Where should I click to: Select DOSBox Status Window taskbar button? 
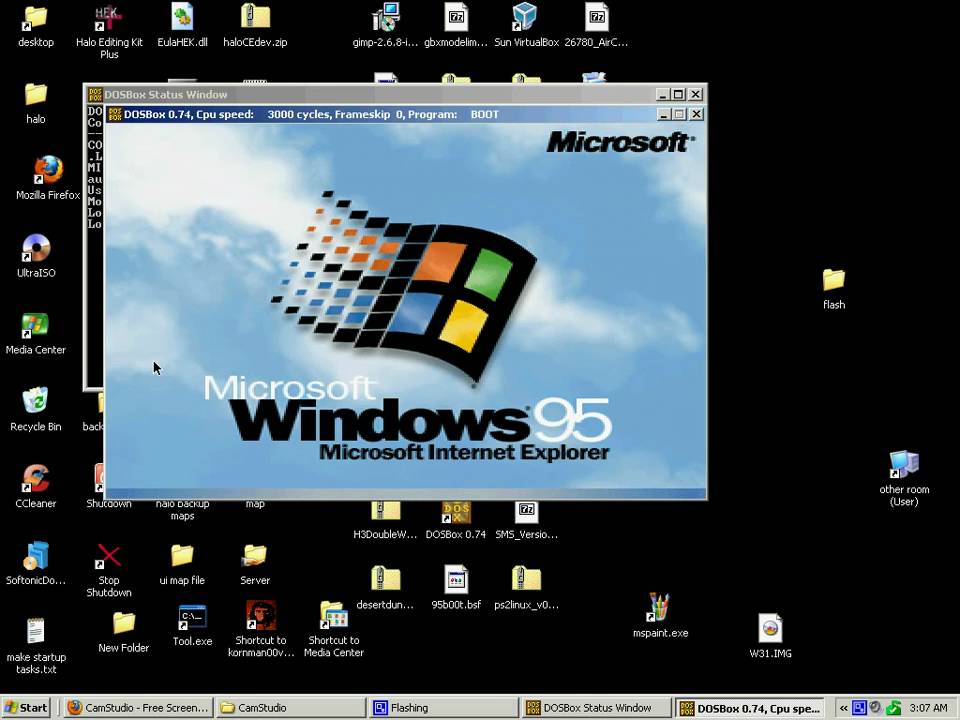click(595, 708)
